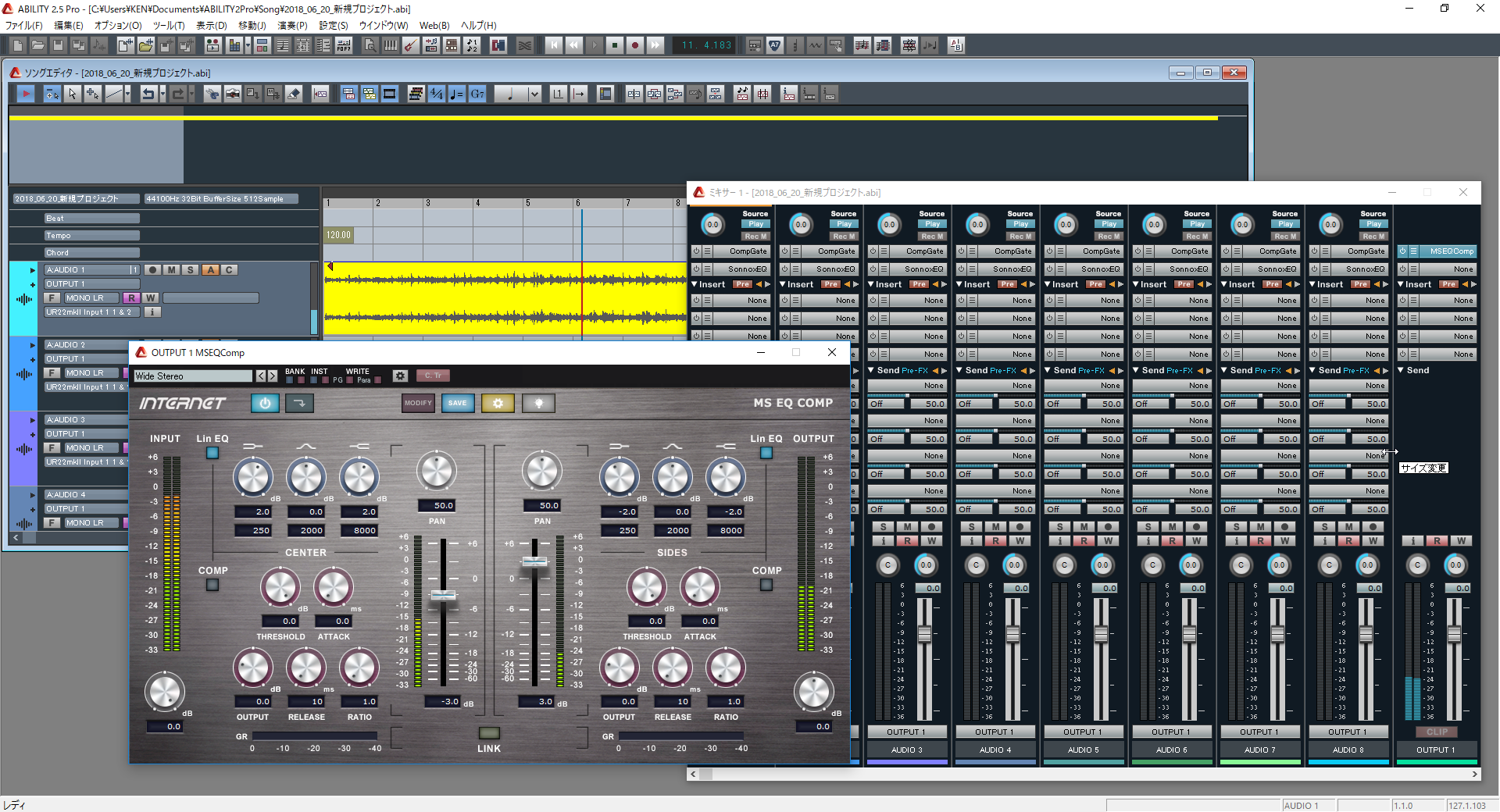
Task: Click the mixer horizontal scrollbar
Action: click(1084, 774)
